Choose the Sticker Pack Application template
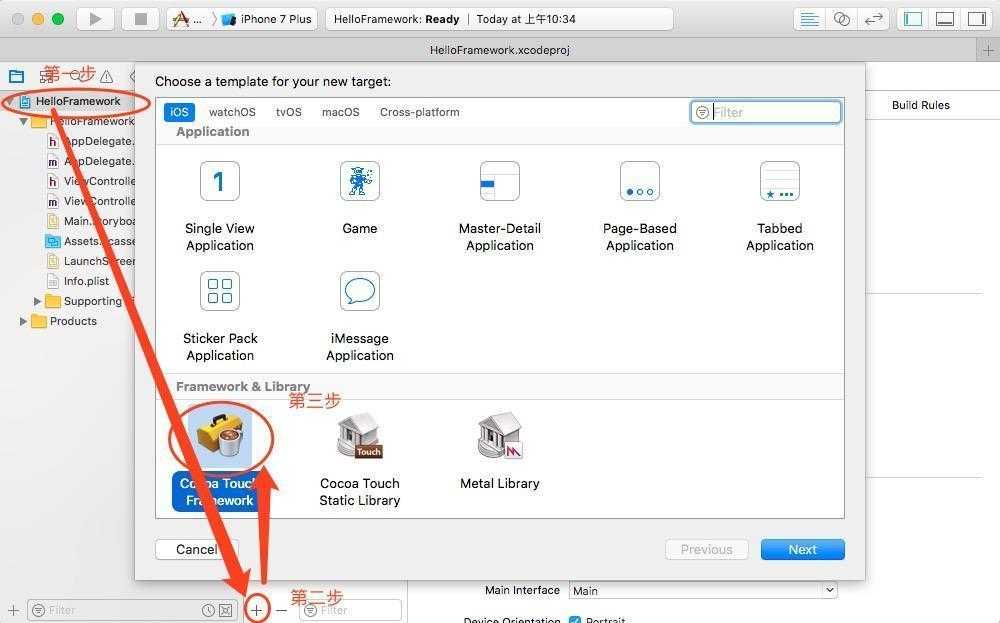The height and width of the screenshot is (623, 1000). [220, 316]
